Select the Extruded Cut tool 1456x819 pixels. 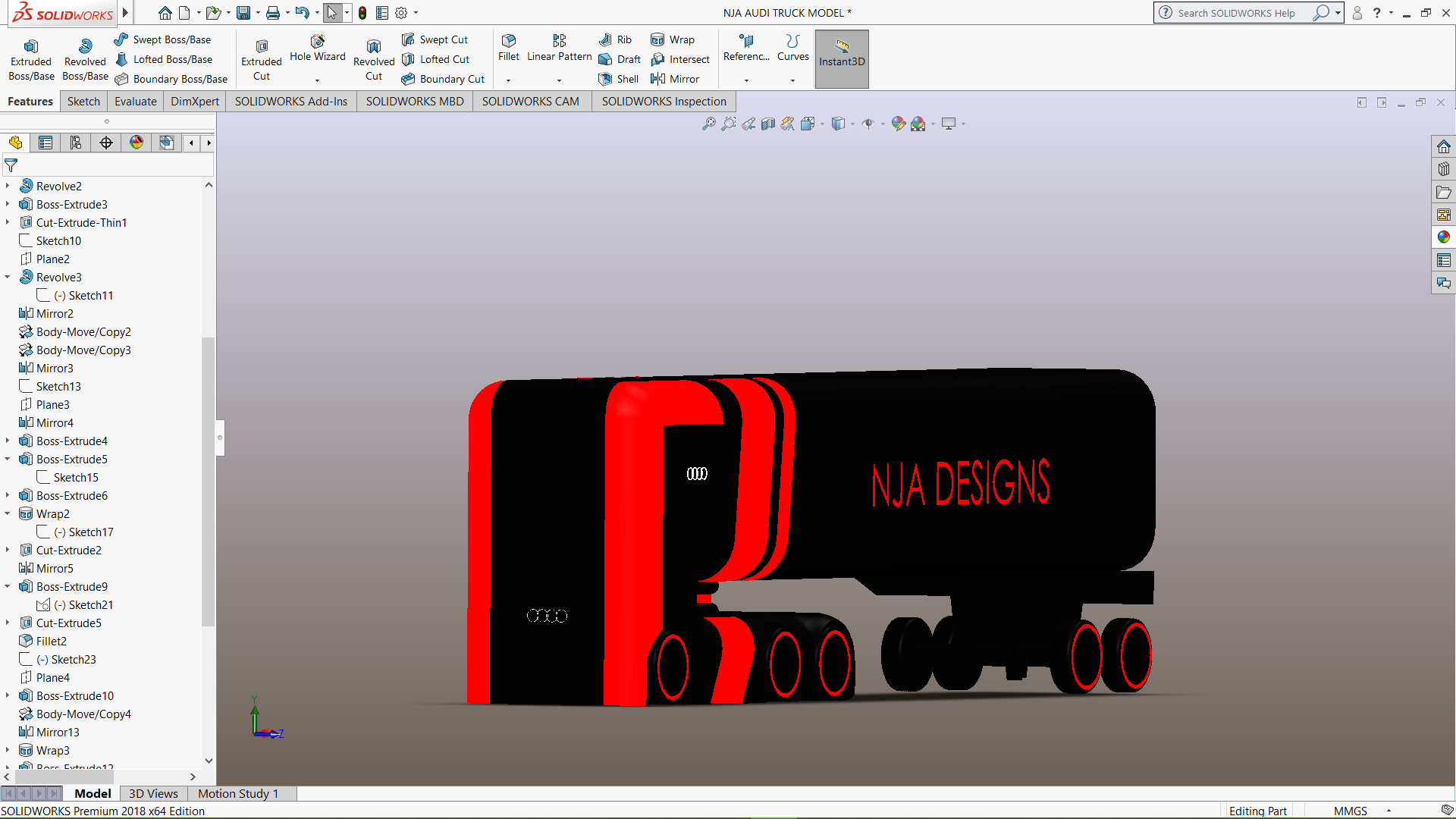(262, 60)
